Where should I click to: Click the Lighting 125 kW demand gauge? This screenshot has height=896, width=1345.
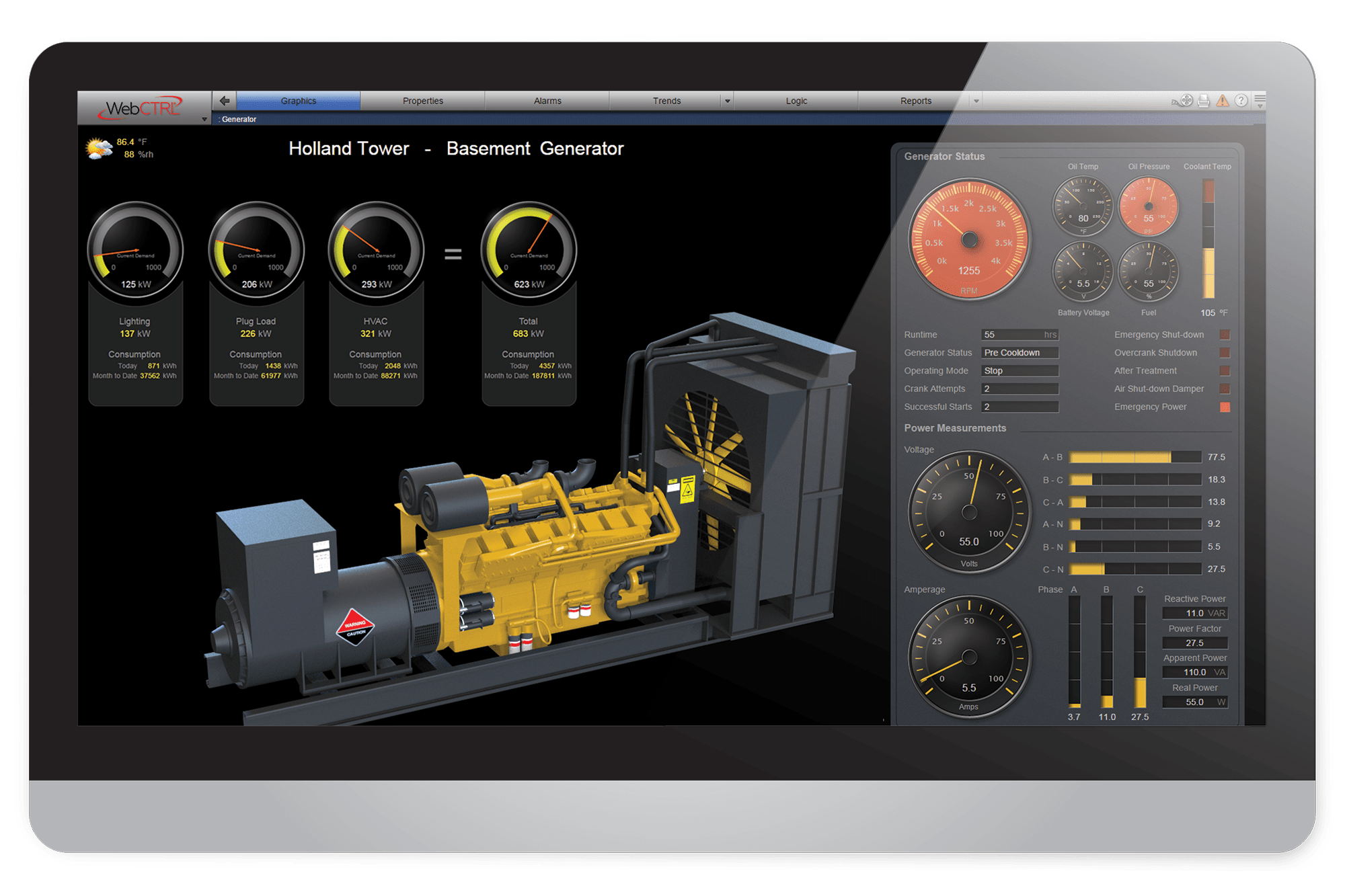pyautogui.click(x=135, y=250)
